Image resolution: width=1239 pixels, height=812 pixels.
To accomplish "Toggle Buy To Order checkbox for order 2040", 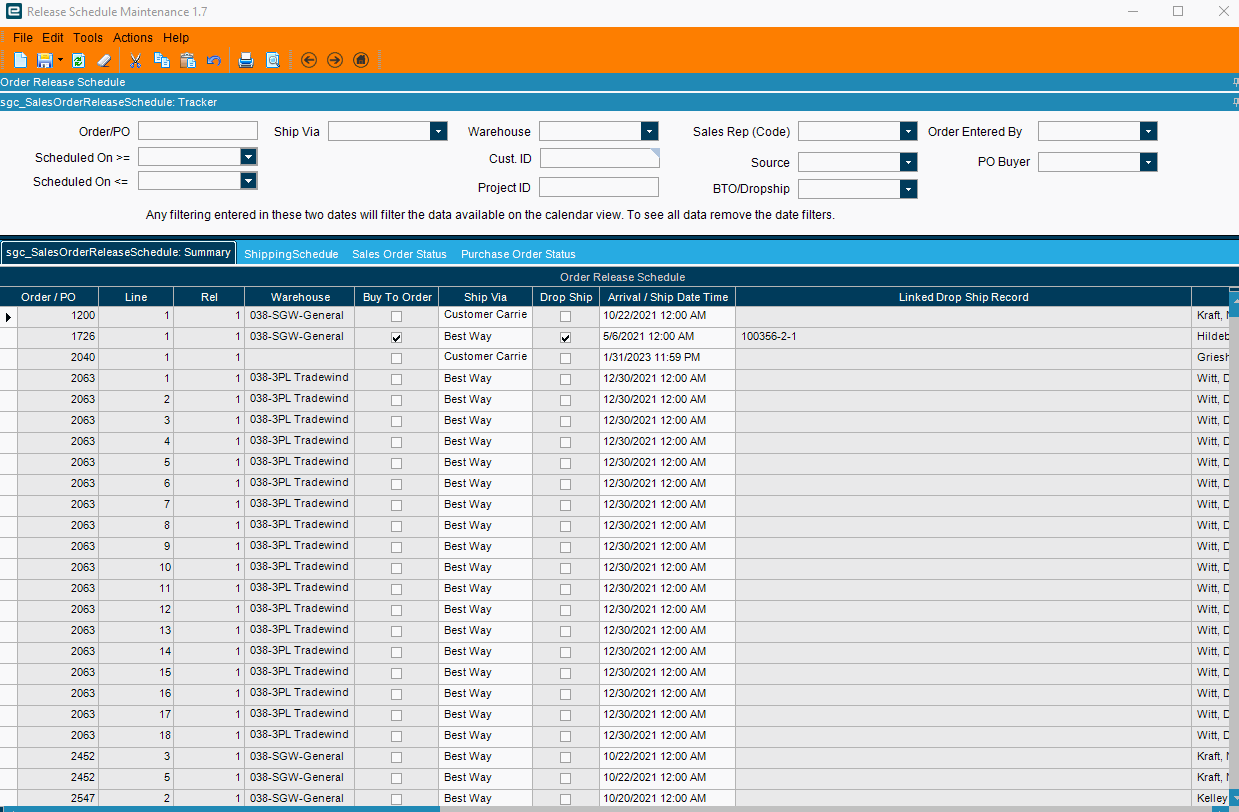I will [x=397, y=358].
